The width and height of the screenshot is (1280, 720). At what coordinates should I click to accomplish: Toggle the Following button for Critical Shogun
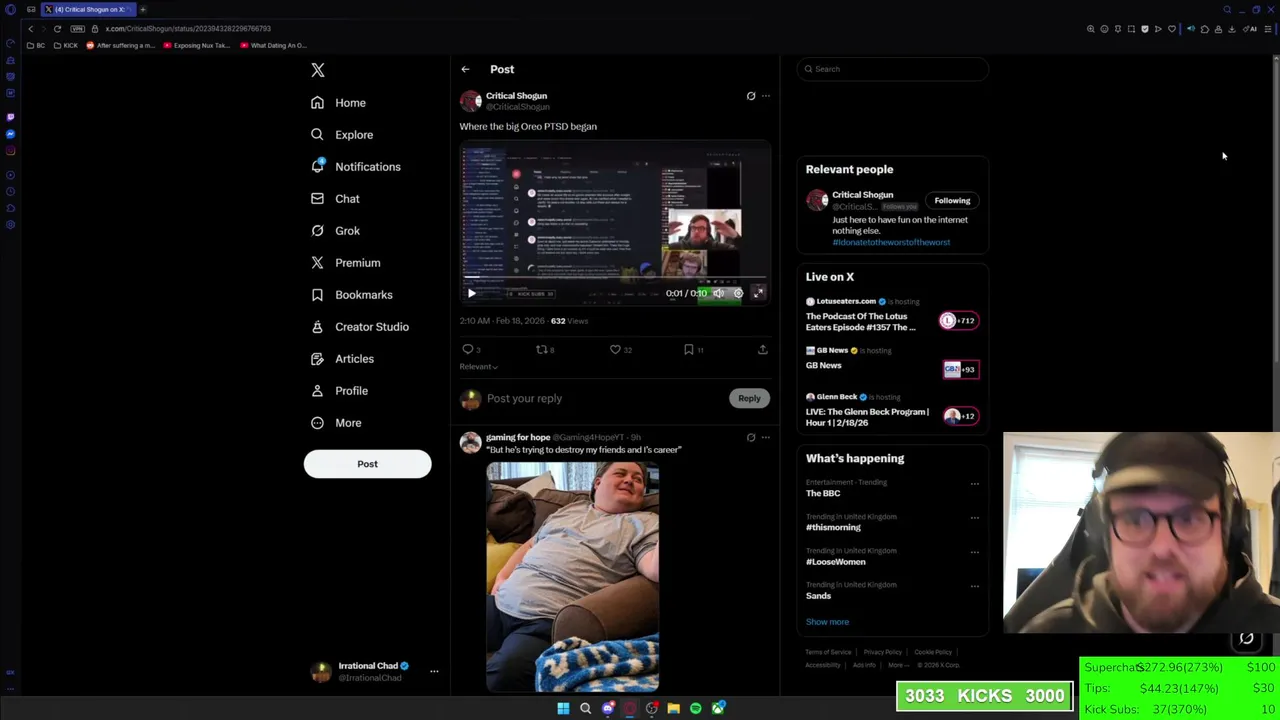pos(952,200)
